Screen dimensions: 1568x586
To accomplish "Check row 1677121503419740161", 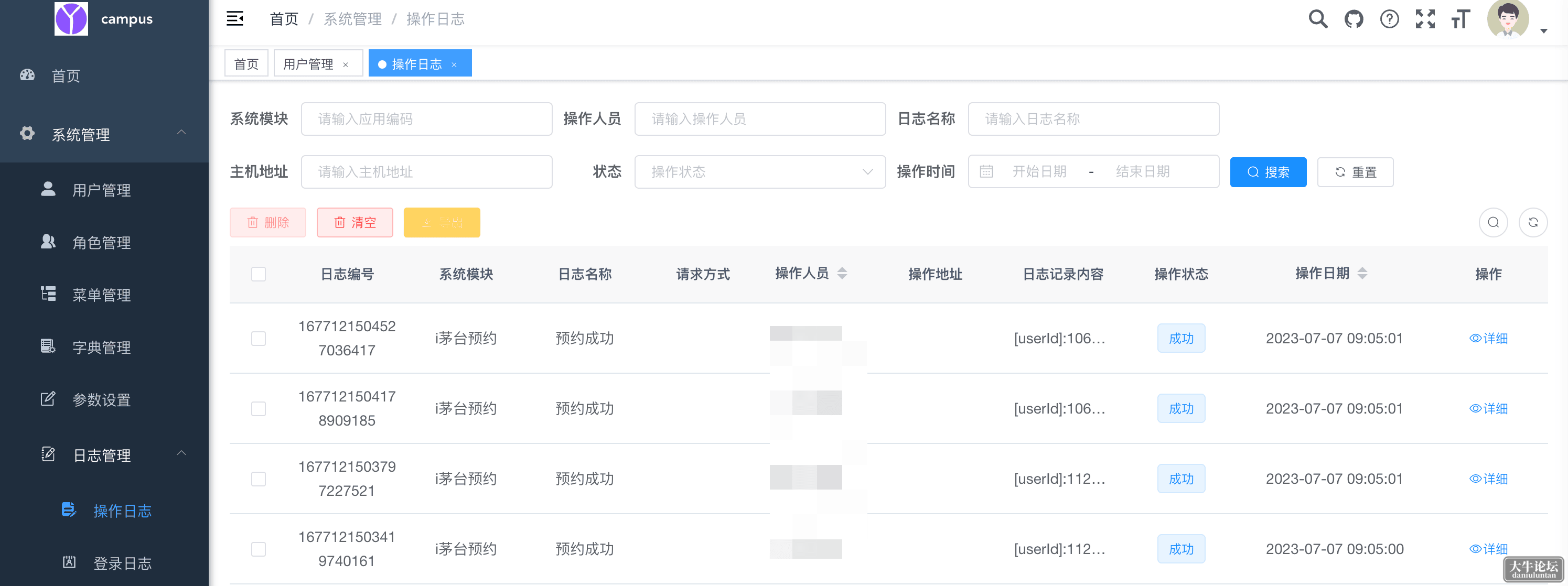I will point(259,549).
